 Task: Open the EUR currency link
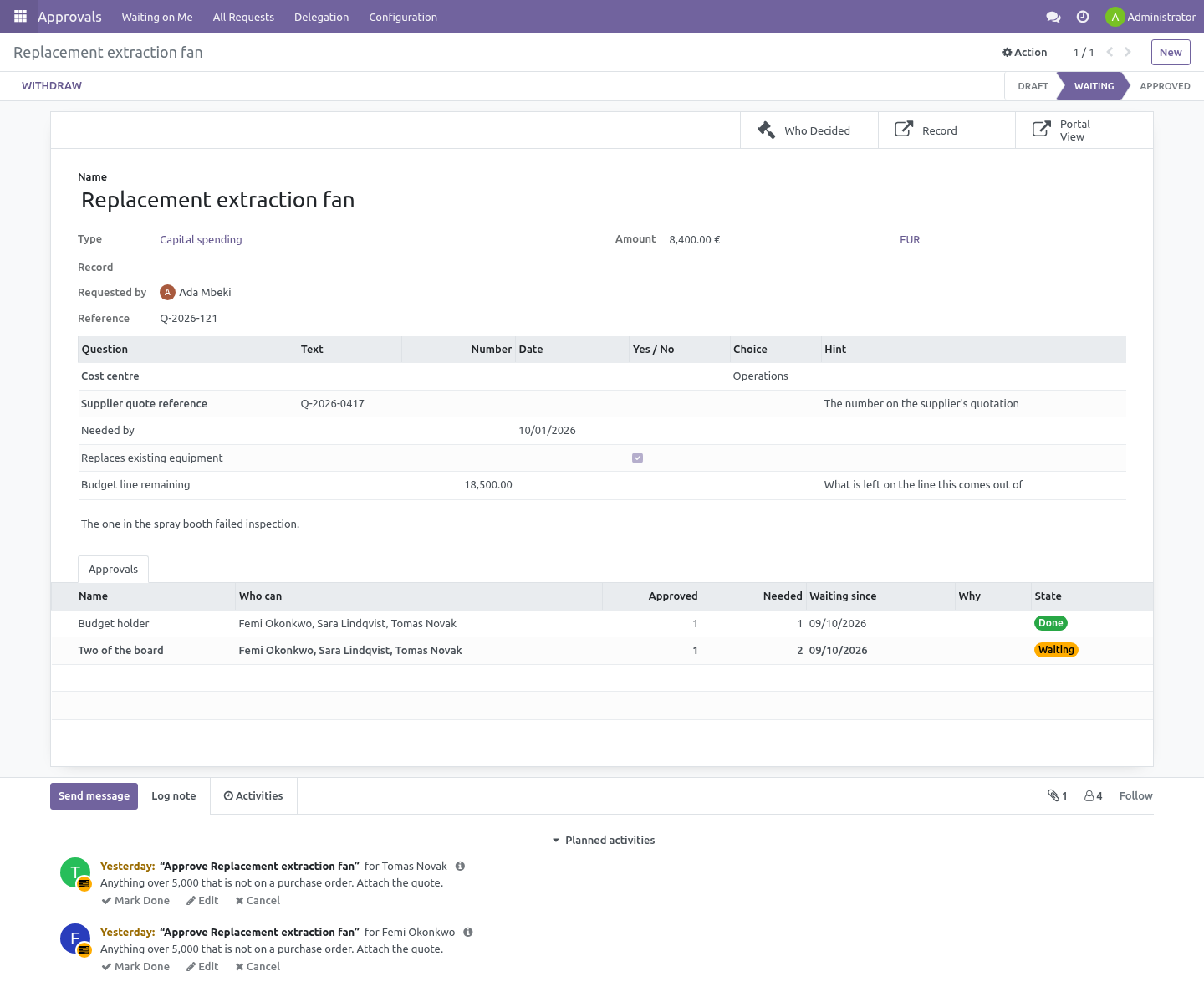click(910, 239)
